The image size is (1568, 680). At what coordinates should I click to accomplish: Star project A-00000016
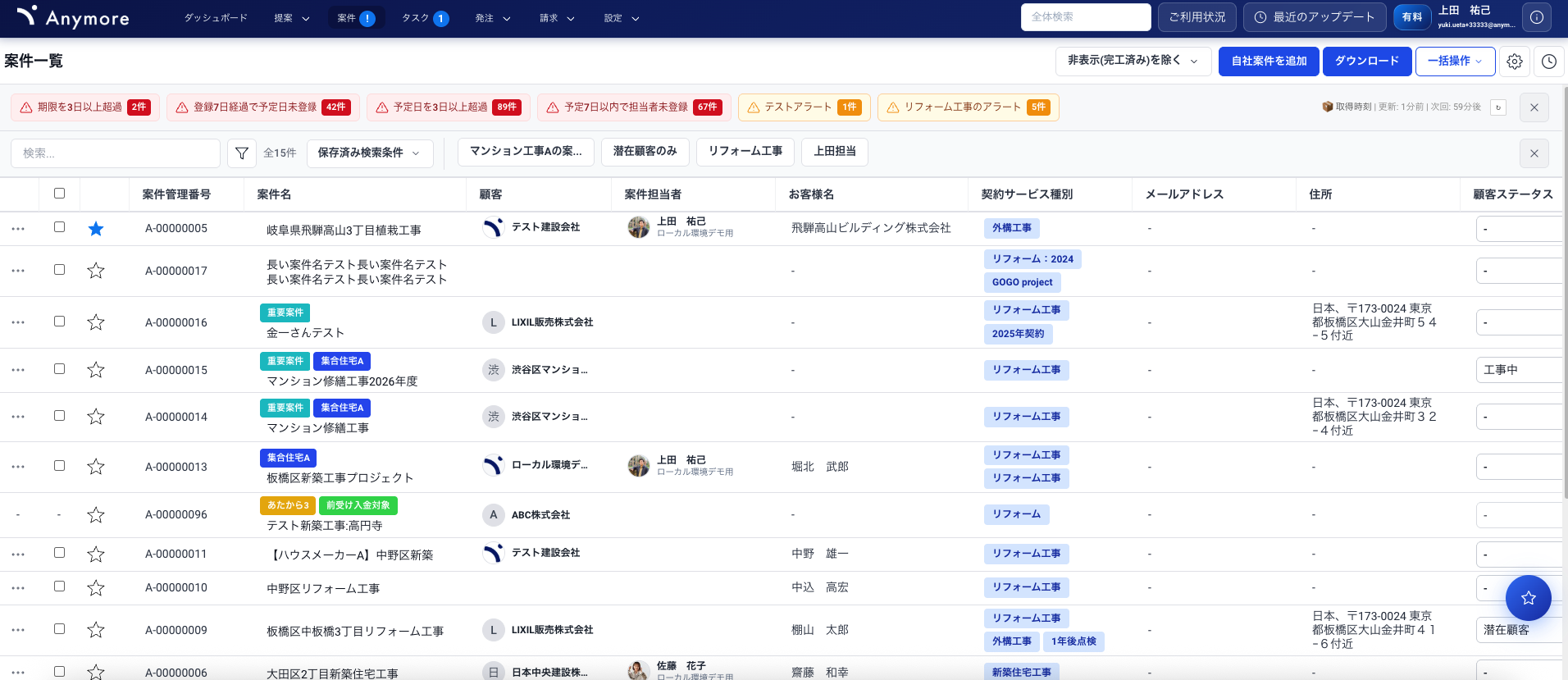[96, 322]
